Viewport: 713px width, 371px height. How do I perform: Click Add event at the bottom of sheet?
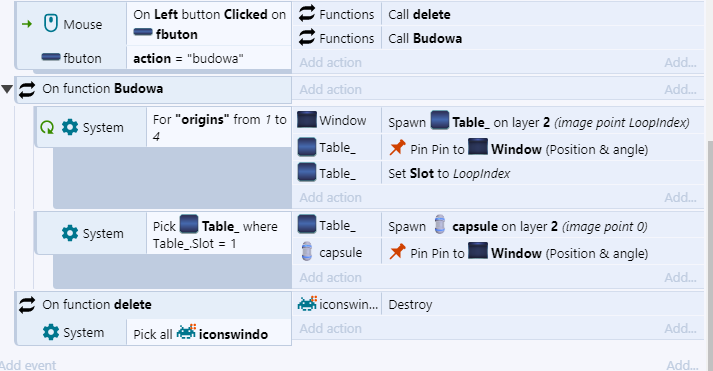click(x=28, y=365)
